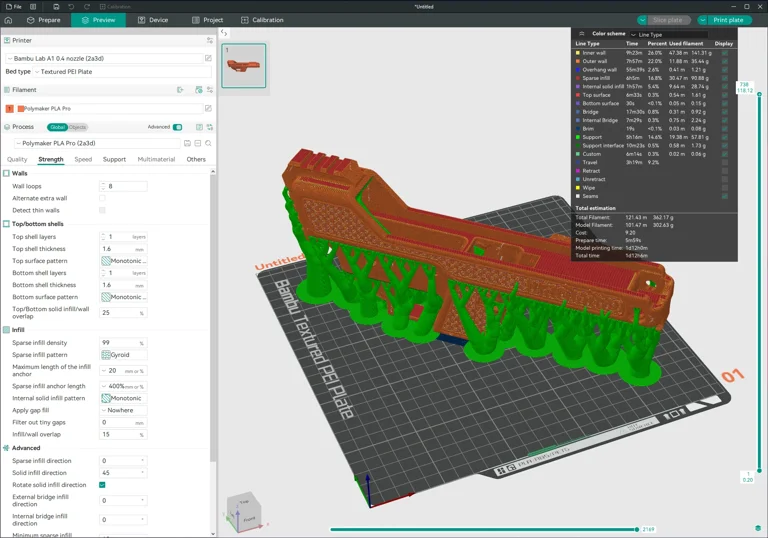Click the vertical layer slider top handle
Image resolution: width=768 pixels, height=538 pixels.
(x=759, y=94)
